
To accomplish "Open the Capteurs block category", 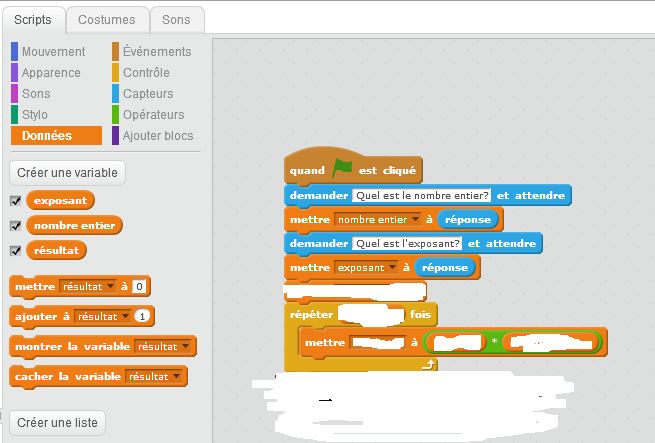I will point(147,93).
